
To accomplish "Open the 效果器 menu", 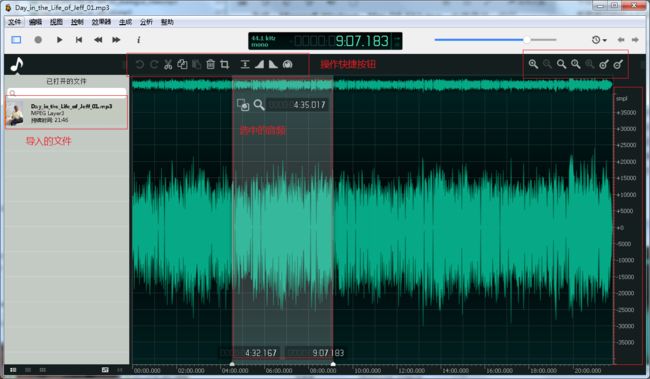I will pos(101,22).
